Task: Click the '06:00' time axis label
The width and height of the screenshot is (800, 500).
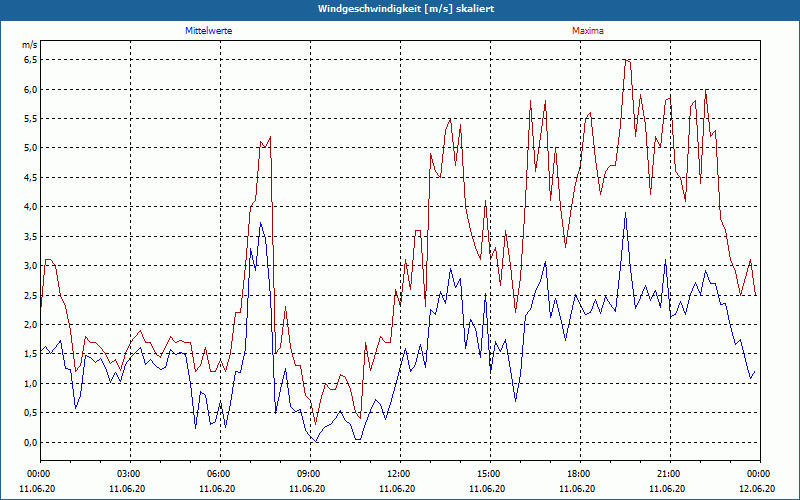Action: 220,474
